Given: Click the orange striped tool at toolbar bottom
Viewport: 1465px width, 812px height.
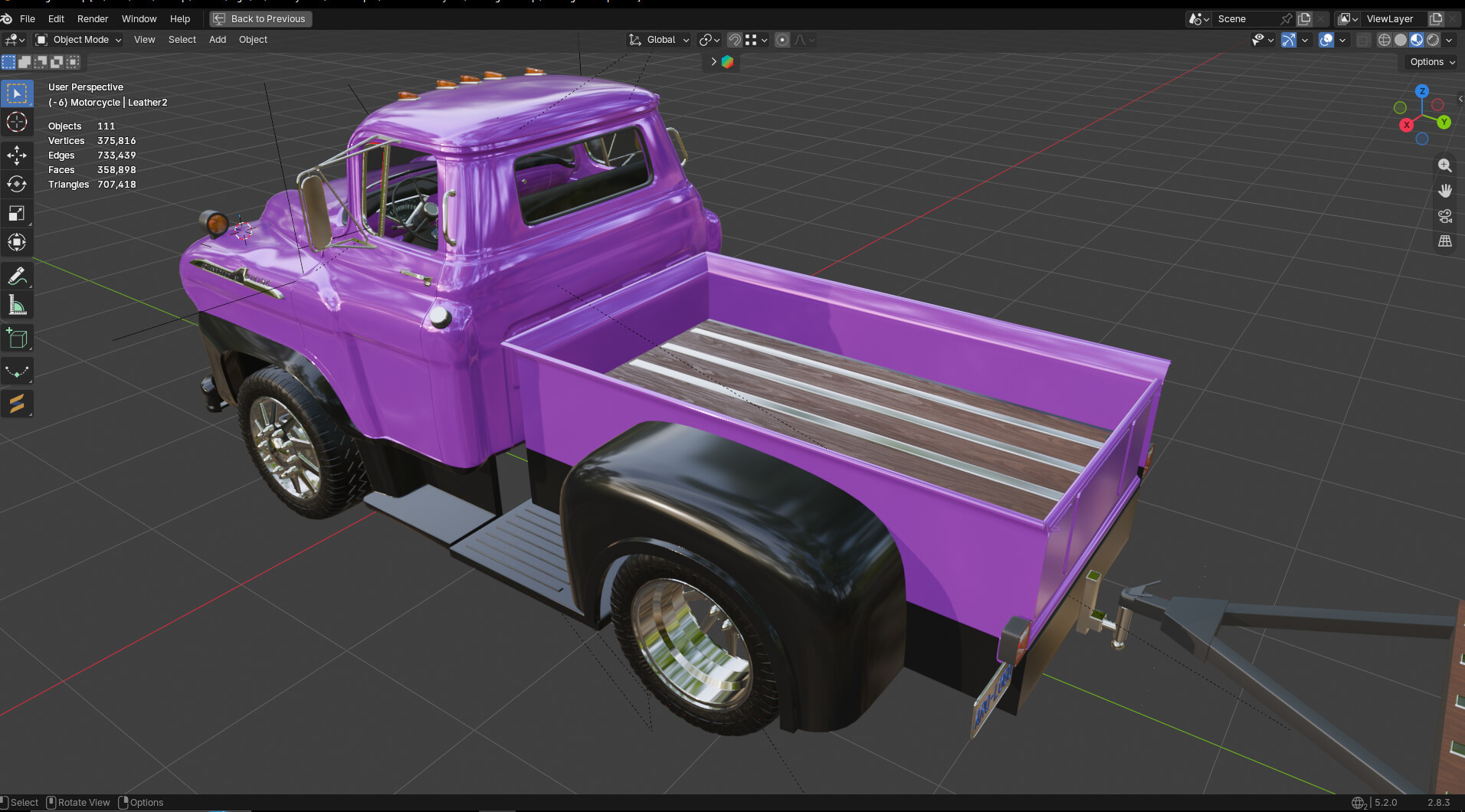Looking at the screenshot, I should point(17,404).
